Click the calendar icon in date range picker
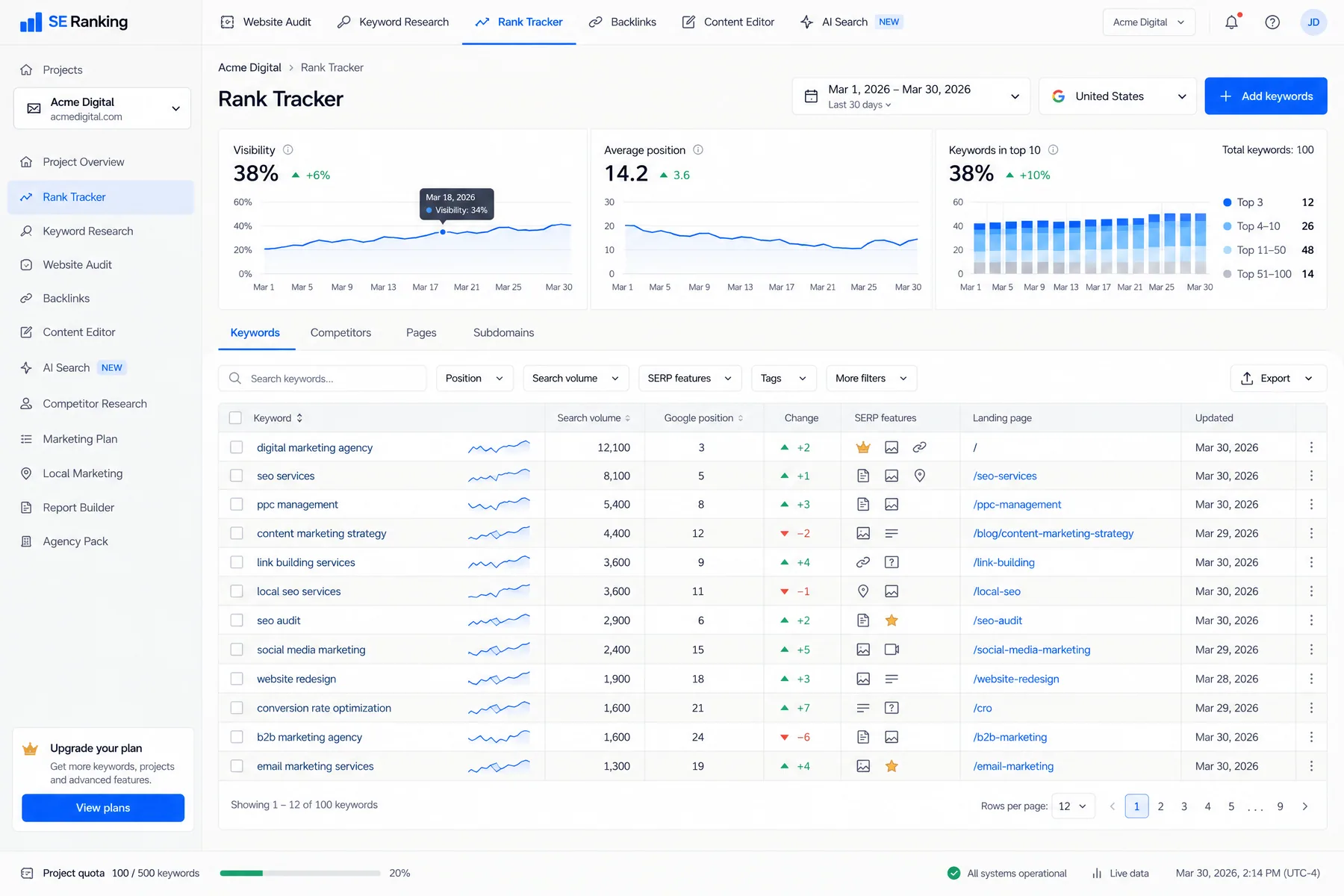 click(x=811, y=96)
